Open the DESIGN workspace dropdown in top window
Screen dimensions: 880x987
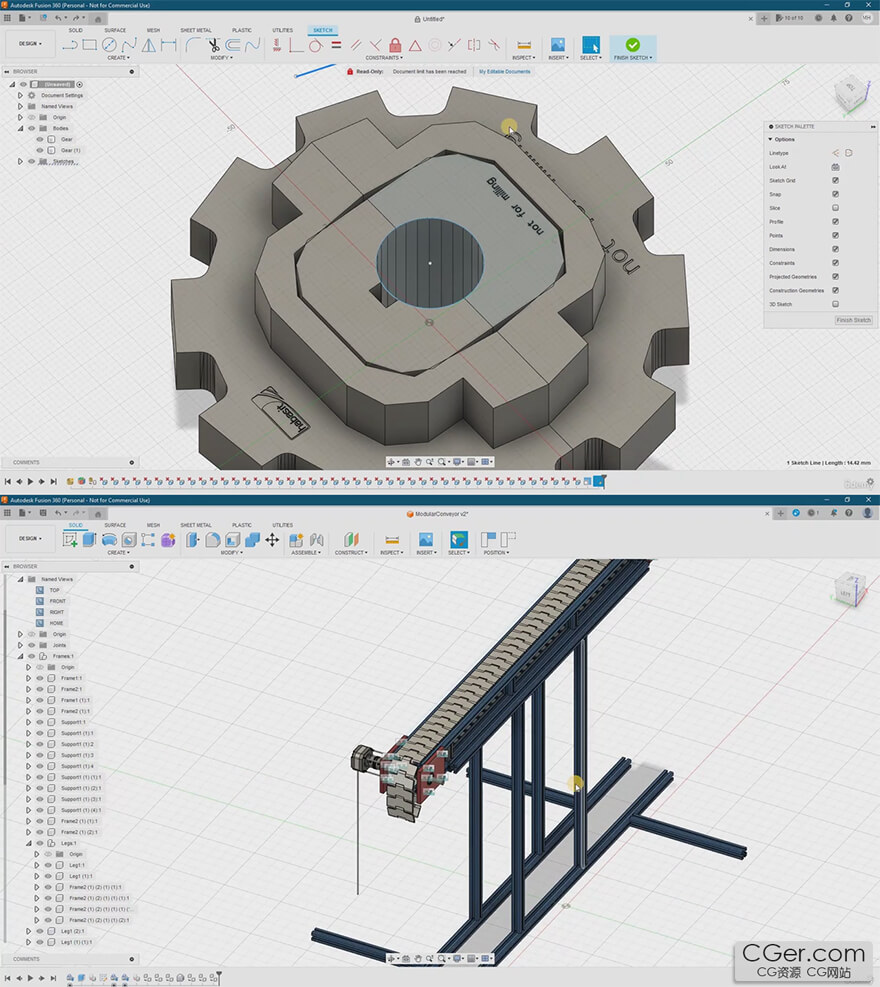[30, 44]
